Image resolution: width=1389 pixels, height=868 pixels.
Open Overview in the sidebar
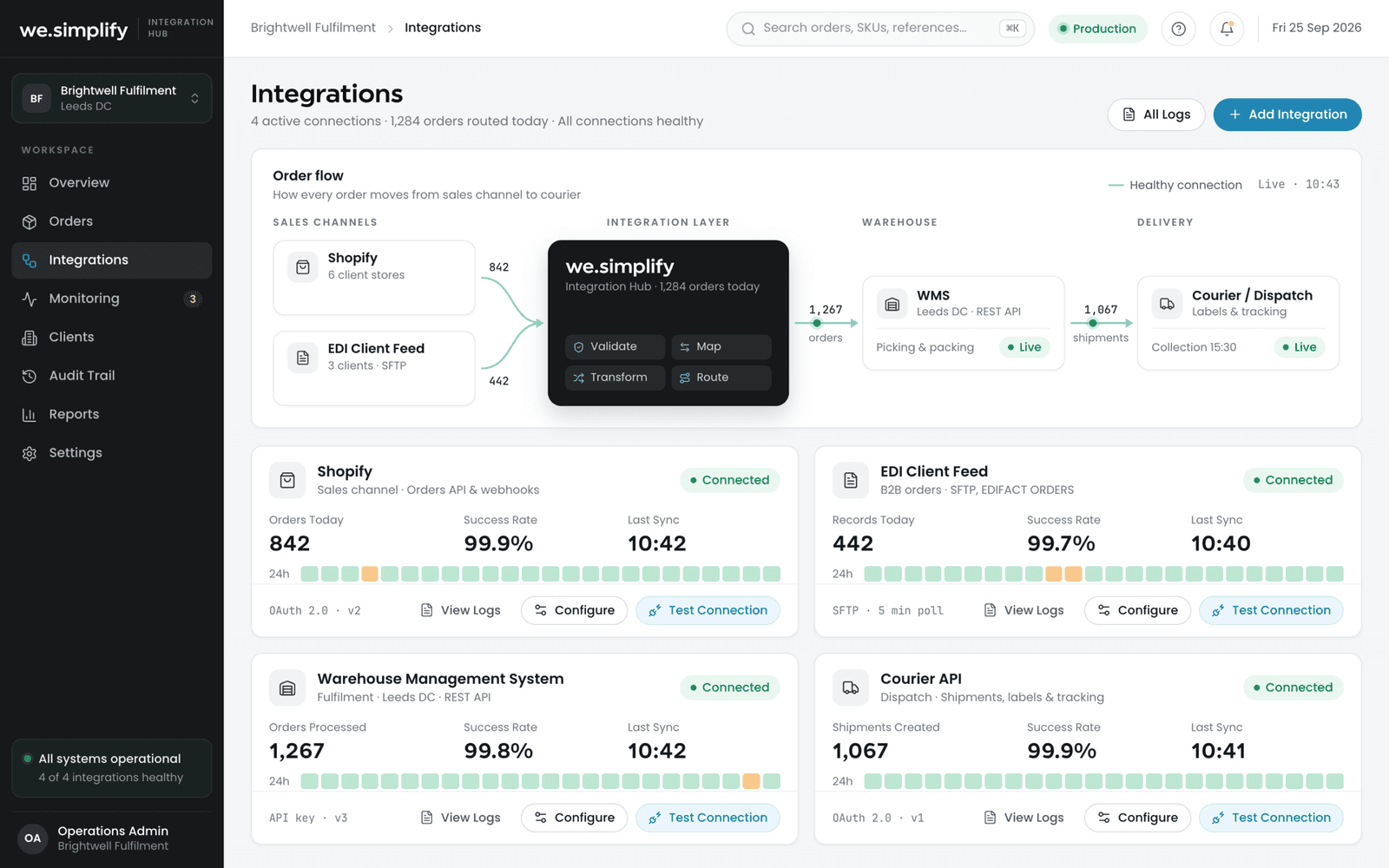[112, 183]
